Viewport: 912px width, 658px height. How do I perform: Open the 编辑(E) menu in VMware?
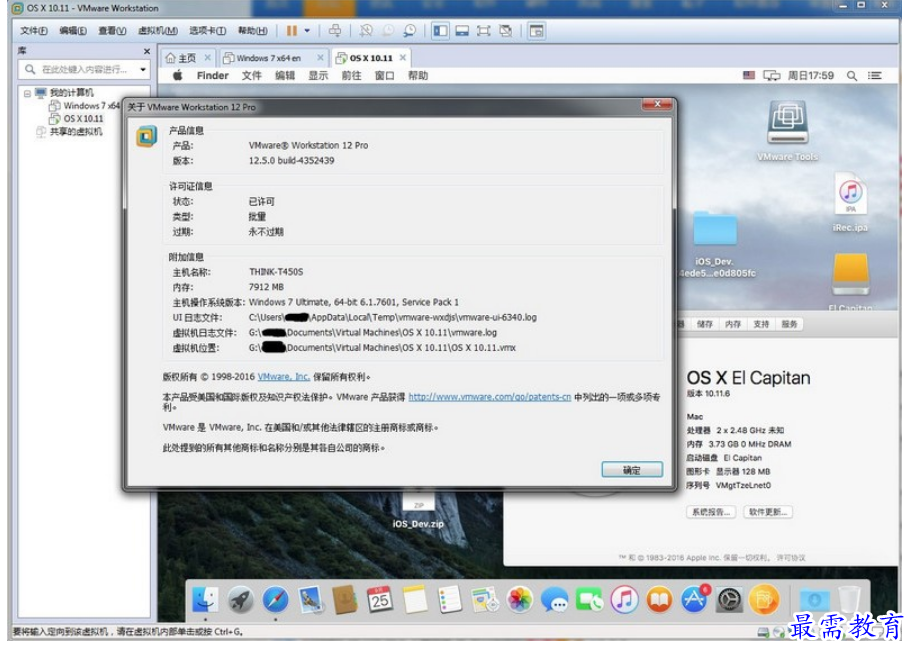click(x=73, y=30)
